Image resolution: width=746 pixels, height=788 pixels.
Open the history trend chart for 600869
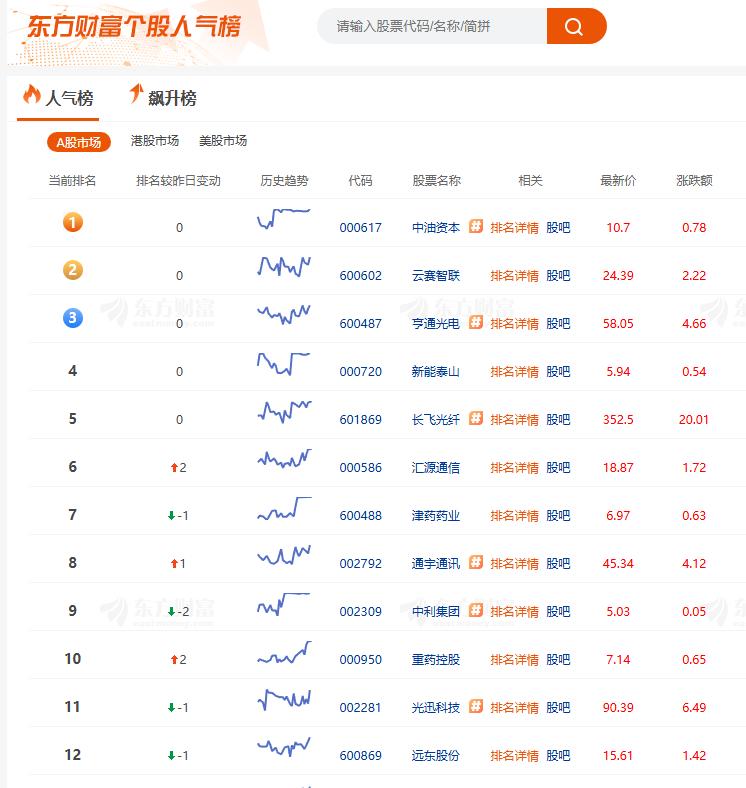coord(284,747)
